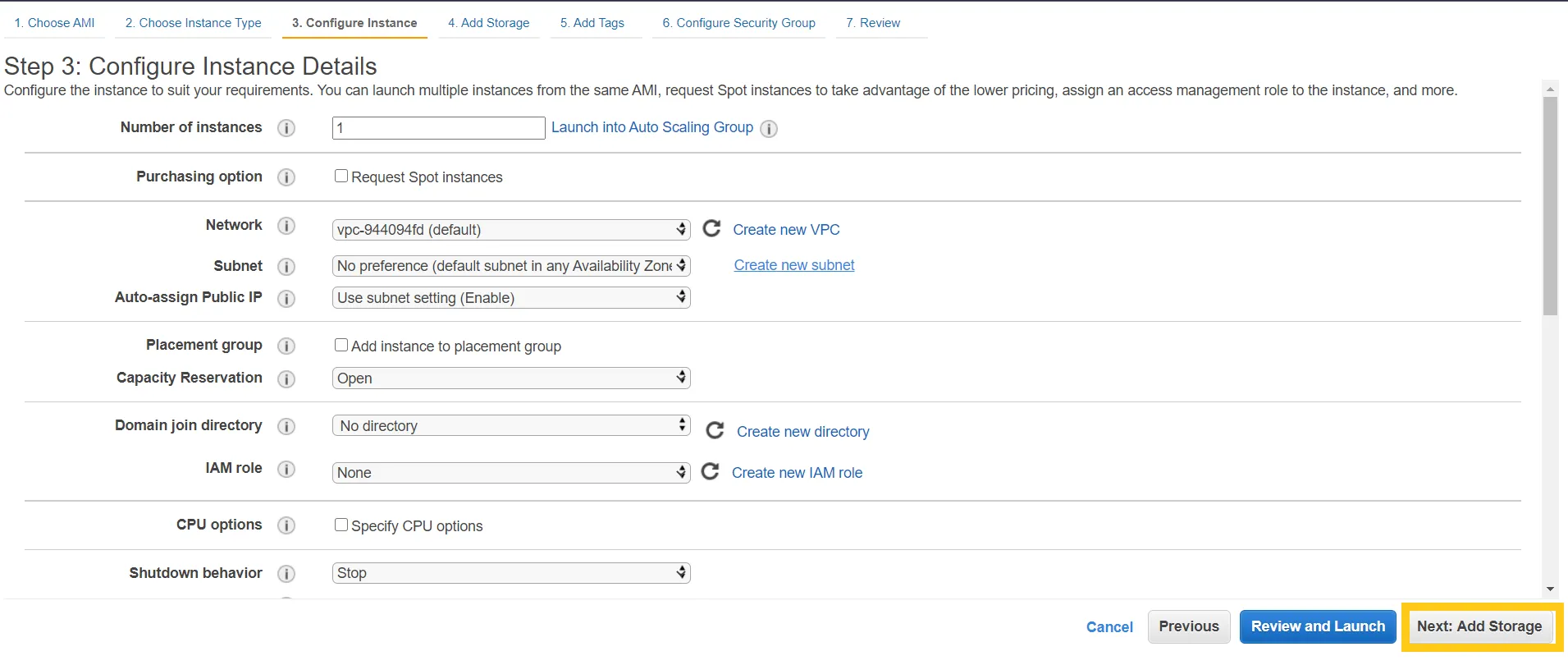Refresh the VPC network list
1568x665 pixels.
pos(712,228)
